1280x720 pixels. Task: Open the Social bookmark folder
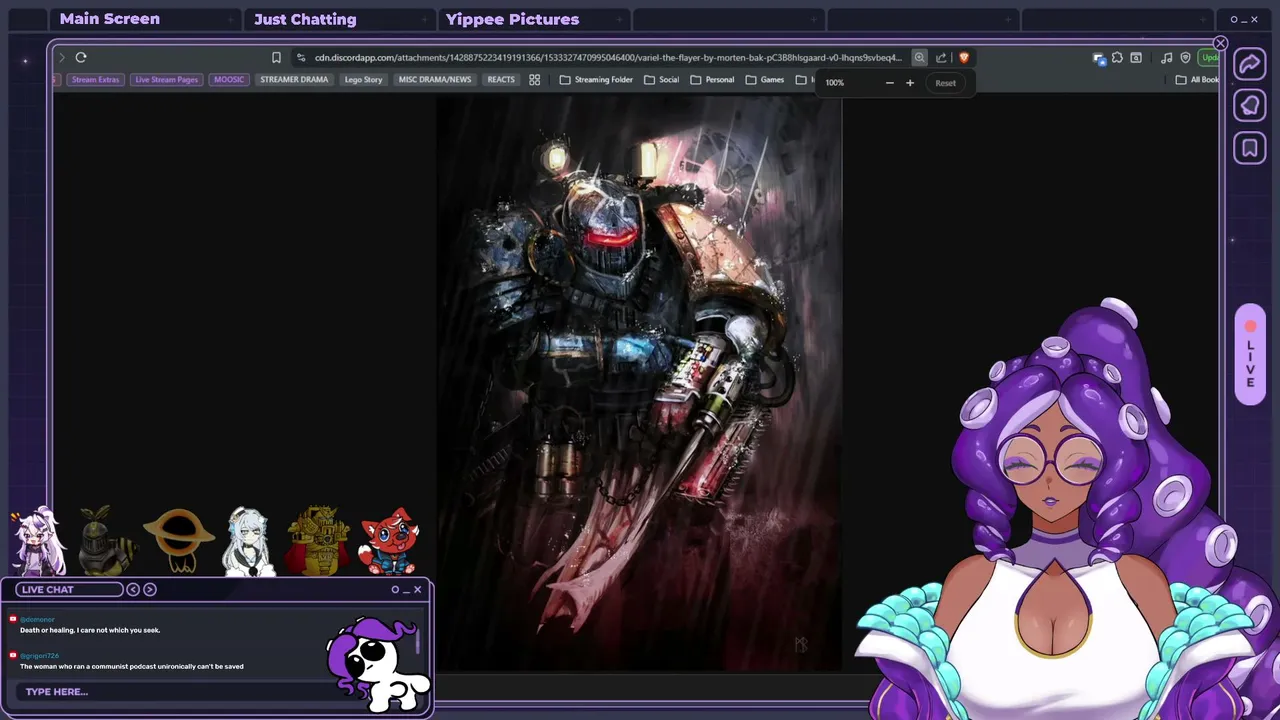(662, 80)
